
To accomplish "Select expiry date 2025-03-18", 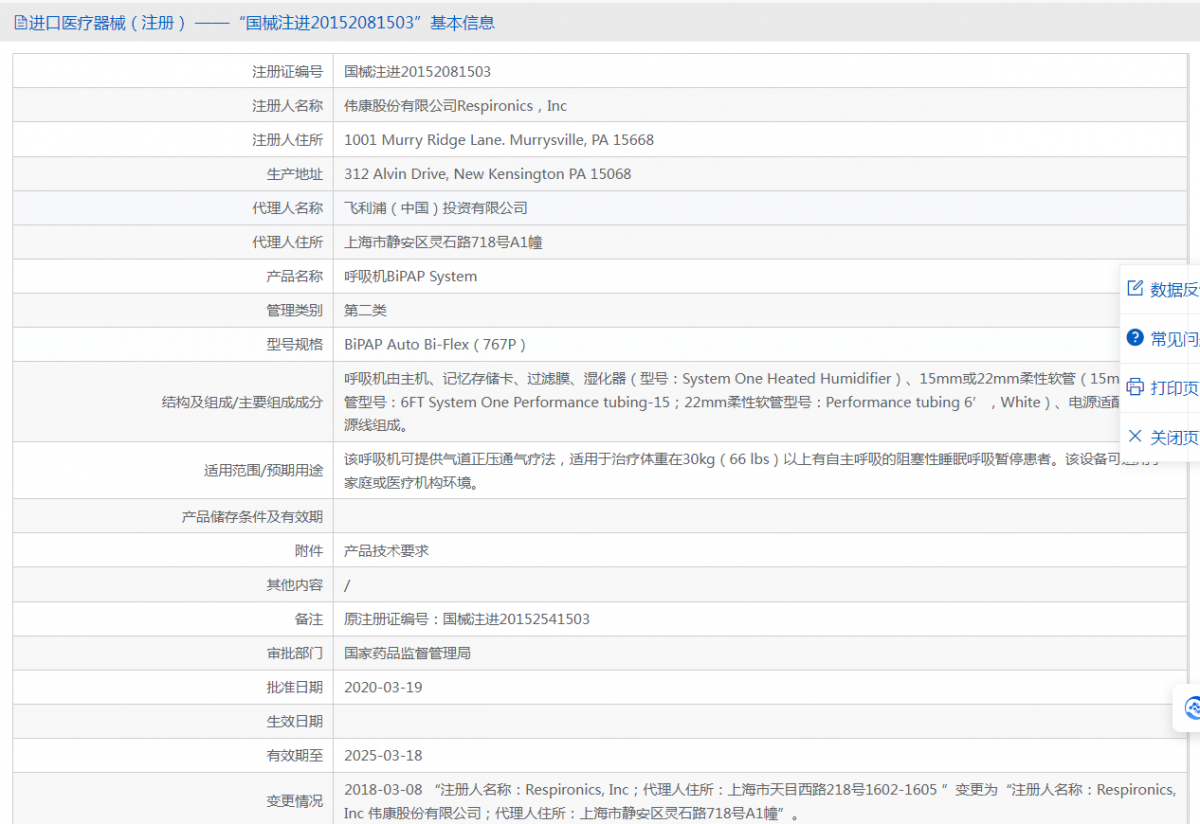I will coord(383,755).
